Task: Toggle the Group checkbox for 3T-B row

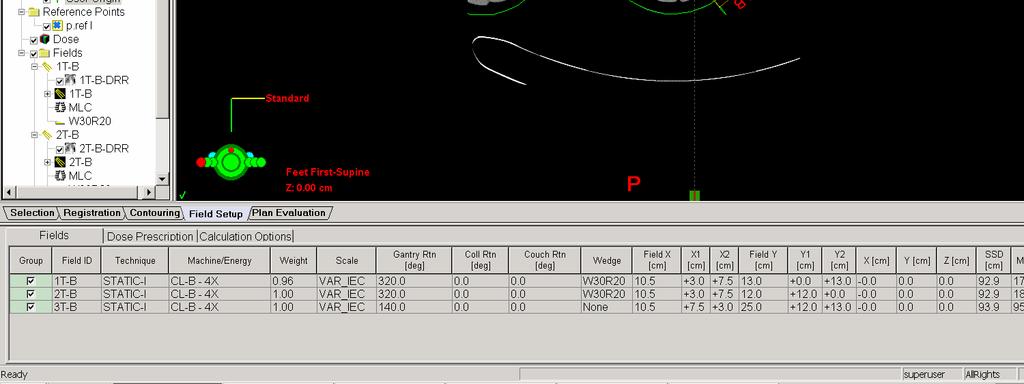Action: tap(30, 306)
